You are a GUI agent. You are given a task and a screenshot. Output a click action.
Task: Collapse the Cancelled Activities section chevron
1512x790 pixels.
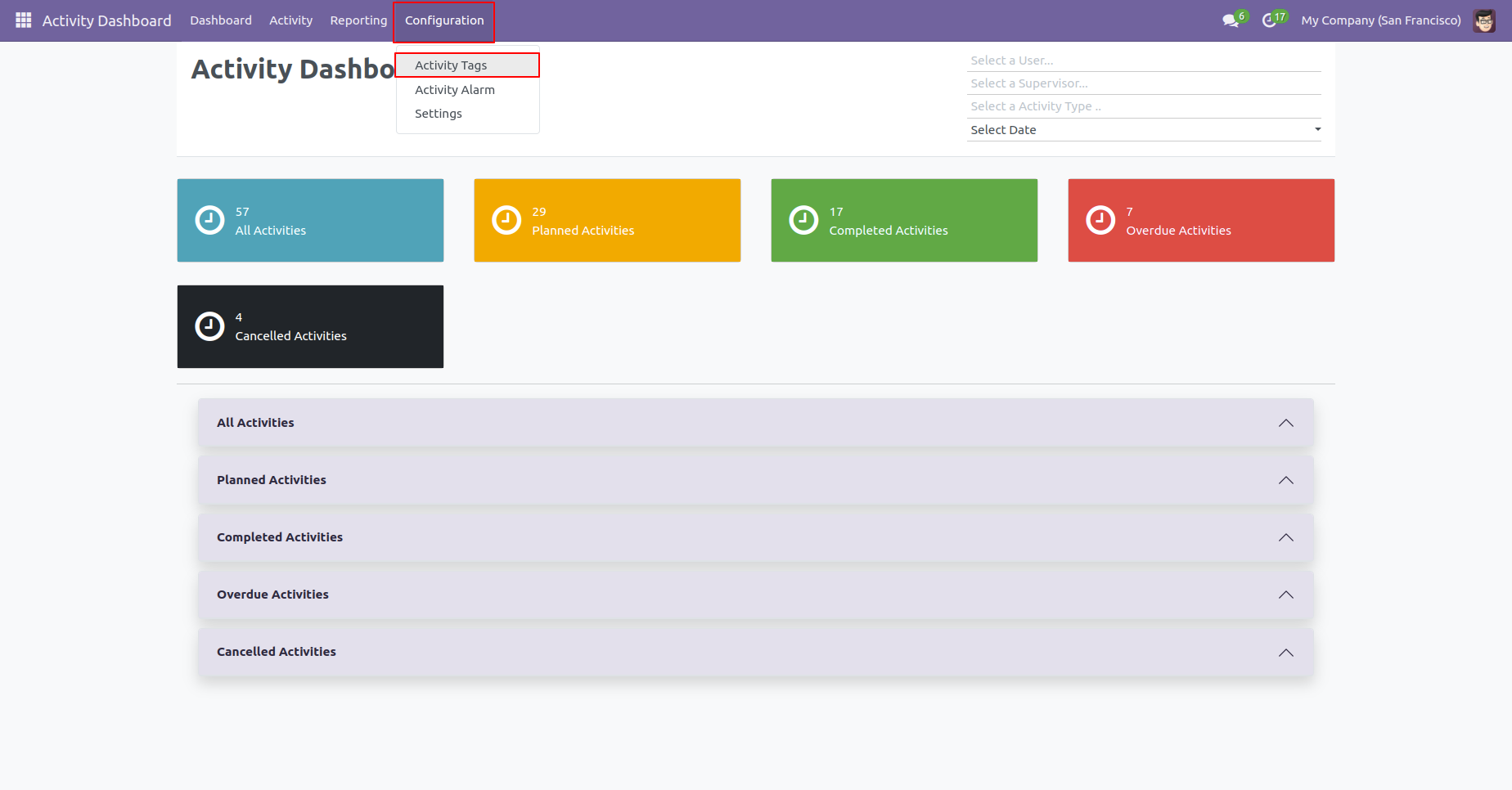pyautogui.click(x=1286, y=653)
